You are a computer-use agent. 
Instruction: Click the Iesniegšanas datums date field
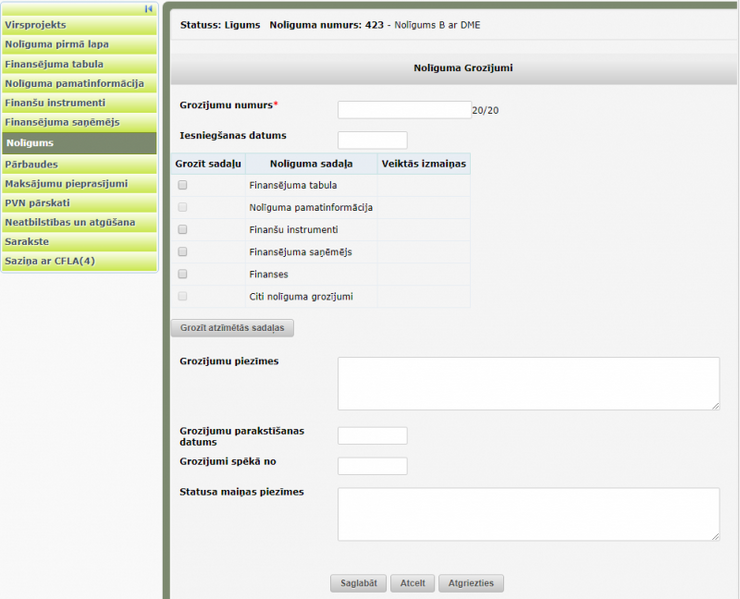(x=372, y=140)
